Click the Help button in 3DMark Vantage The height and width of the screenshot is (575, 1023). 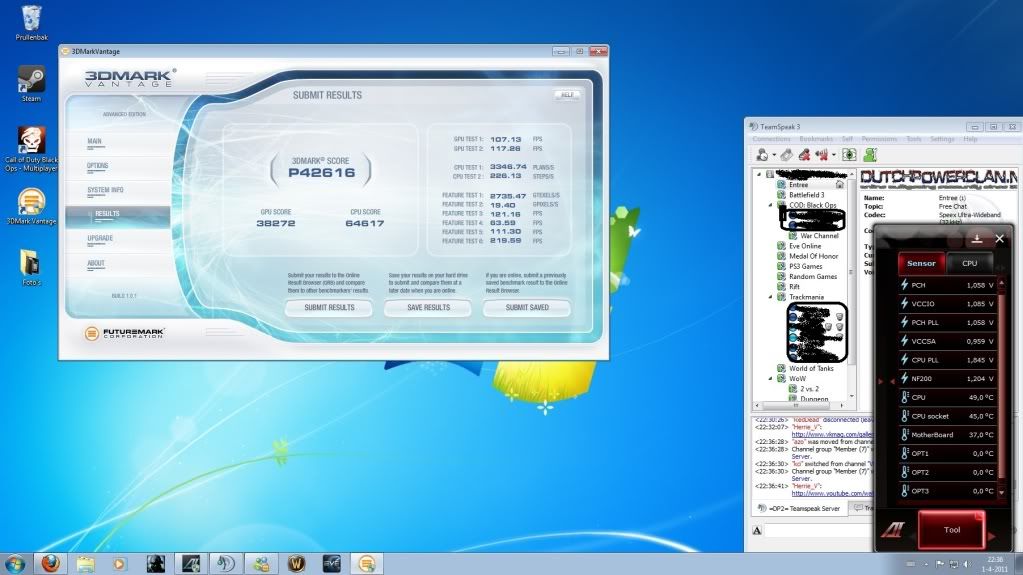pyautogui.click(x=567, y=95)
